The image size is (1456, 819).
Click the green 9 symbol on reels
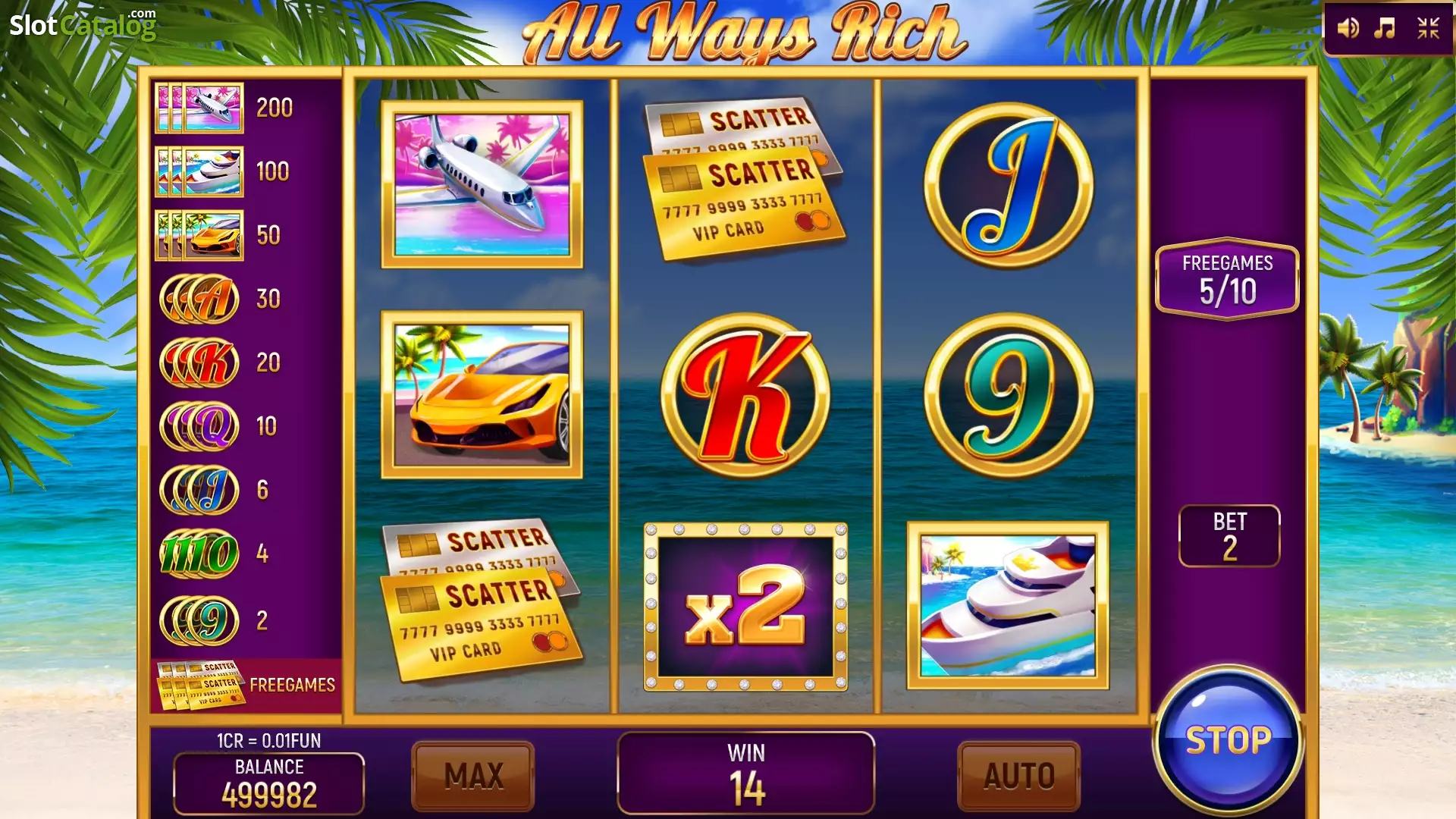coord(1009,395)
